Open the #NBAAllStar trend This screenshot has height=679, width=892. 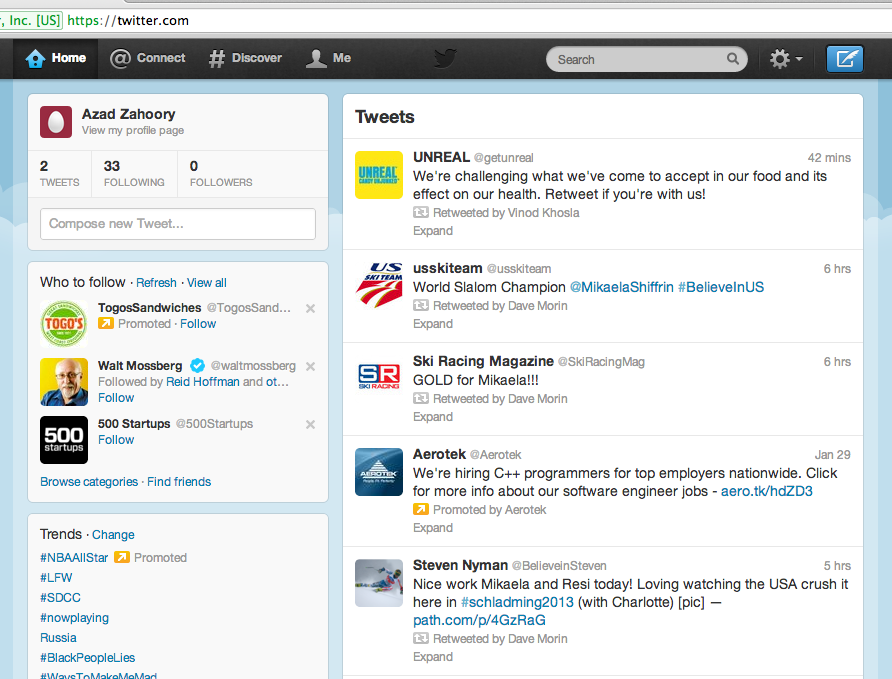[x=74, y=558]
